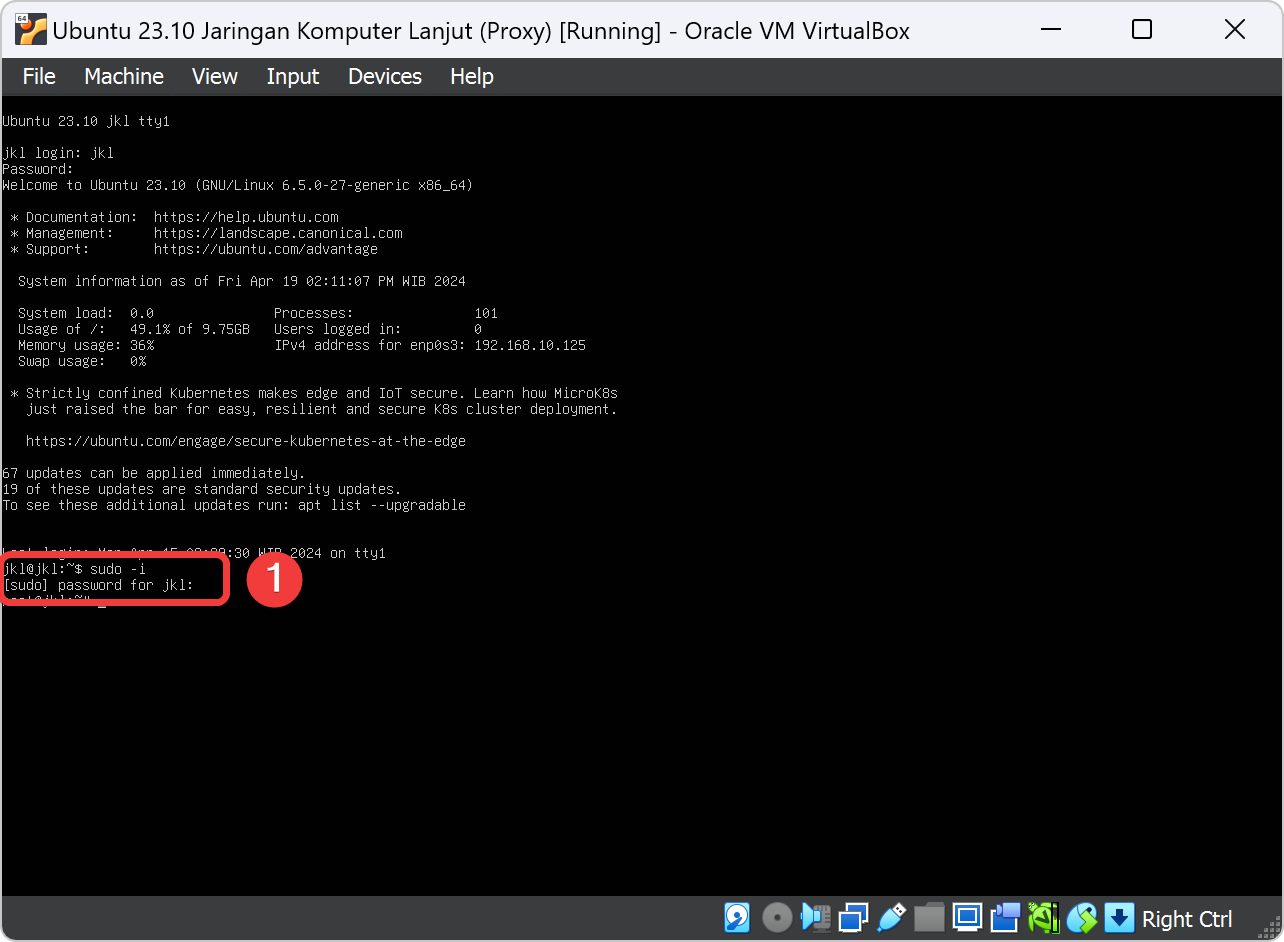This screenshot has height=942, width=1284.
Task: Click the 'System information as of' line
Action: tap(242, 281)
